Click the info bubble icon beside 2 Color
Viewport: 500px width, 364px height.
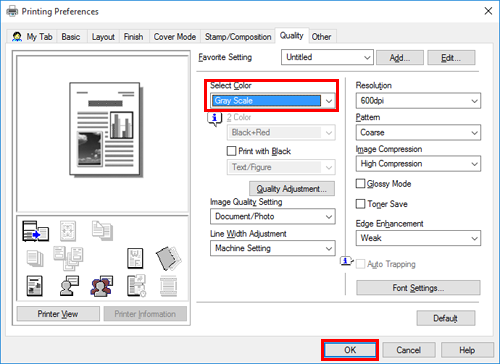click(215, 118)
